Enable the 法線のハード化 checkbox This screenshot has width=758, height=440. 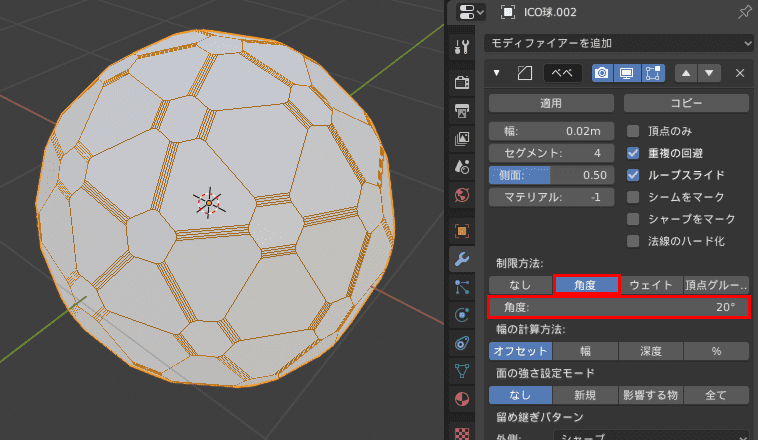pyautogui.click(x=633, y=241)
